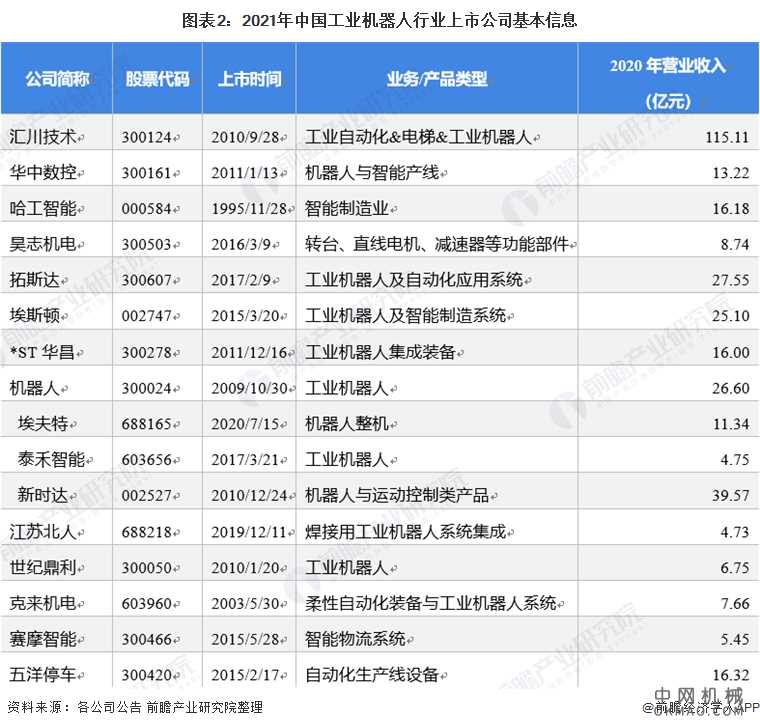Select business type 工业机器人及智能制造系统

click(405, 316)
